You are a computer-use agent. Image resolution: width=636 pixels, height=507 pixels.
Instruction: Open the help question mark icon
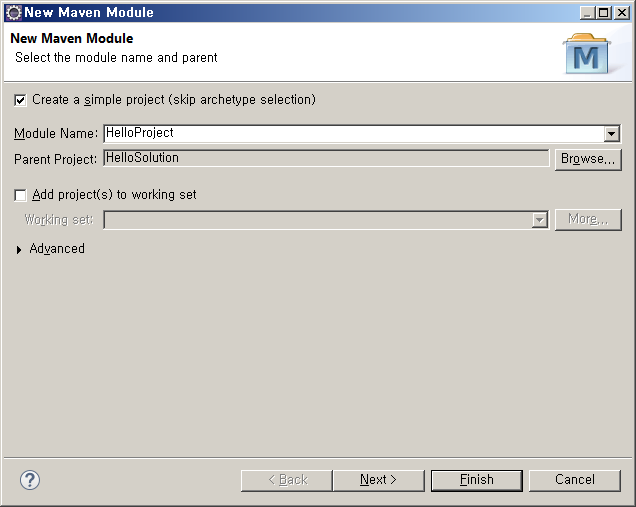(x=30, y=480)
